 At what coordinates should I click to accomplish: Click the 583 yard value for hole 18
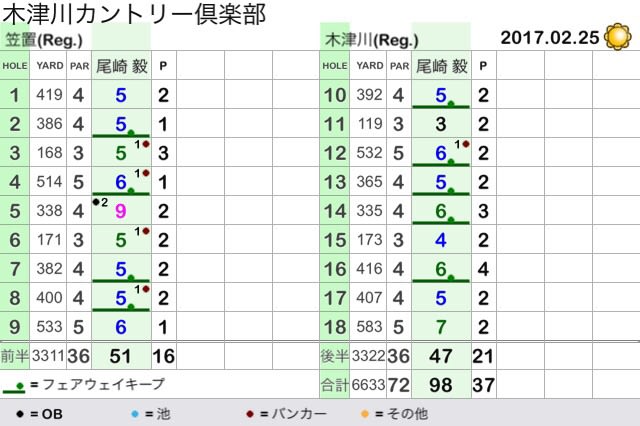pos(369,327)
